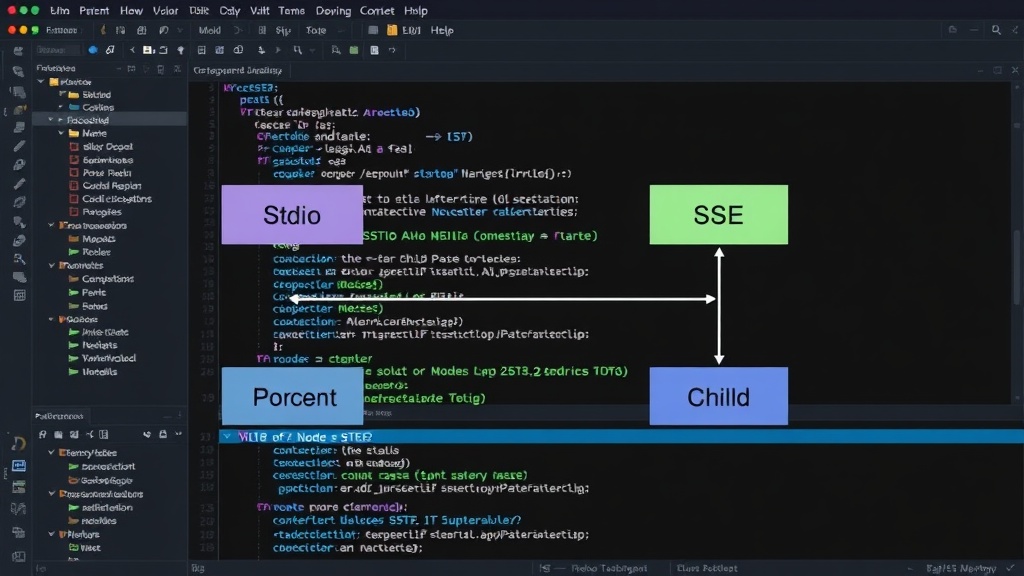Focus the search field in the third toolbar row
Viewport: 1024px width, 576px height.
click(57, 50)
